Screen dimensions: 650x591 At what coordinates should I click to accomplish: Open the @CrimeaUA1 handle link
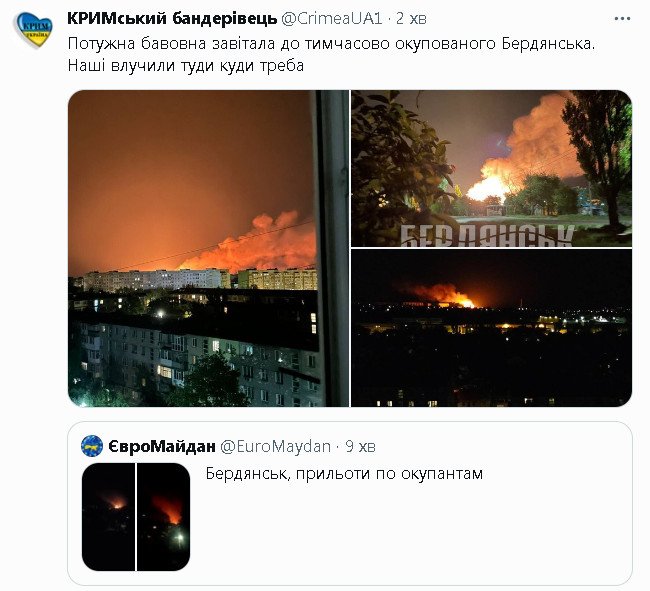tap(331, 19)
